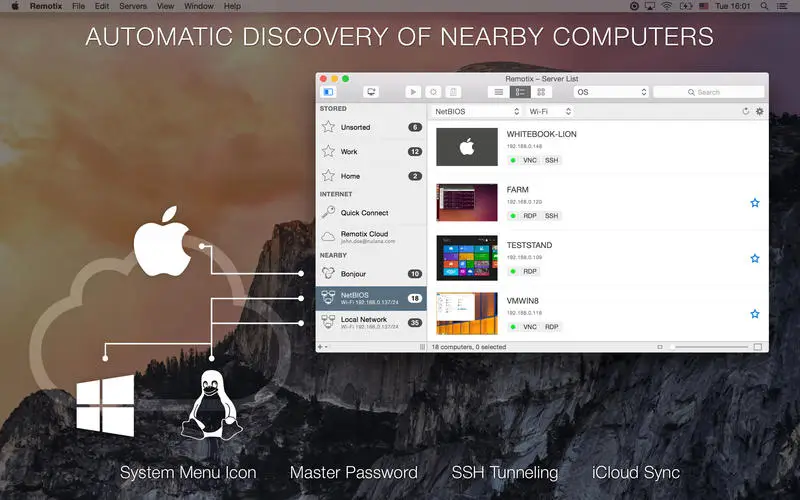
Task: Switch to thumbnail grid view mode
Action: click(541, 92)
